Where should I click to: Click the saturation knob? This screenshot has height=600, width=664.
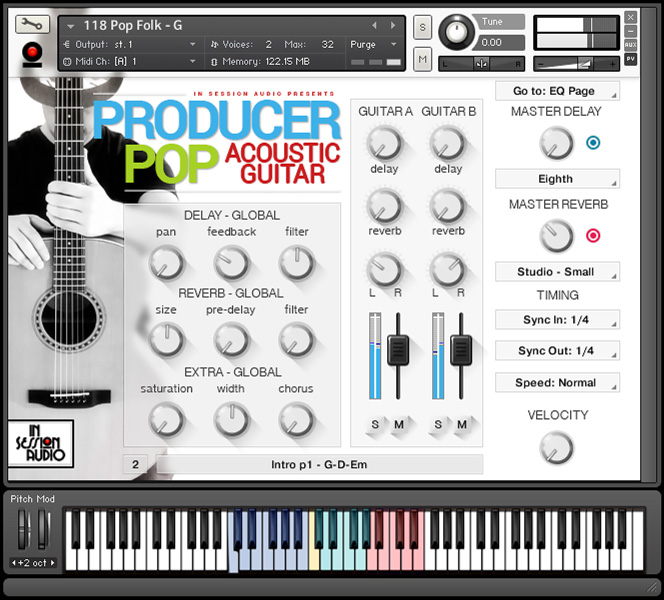pos(166,420)
